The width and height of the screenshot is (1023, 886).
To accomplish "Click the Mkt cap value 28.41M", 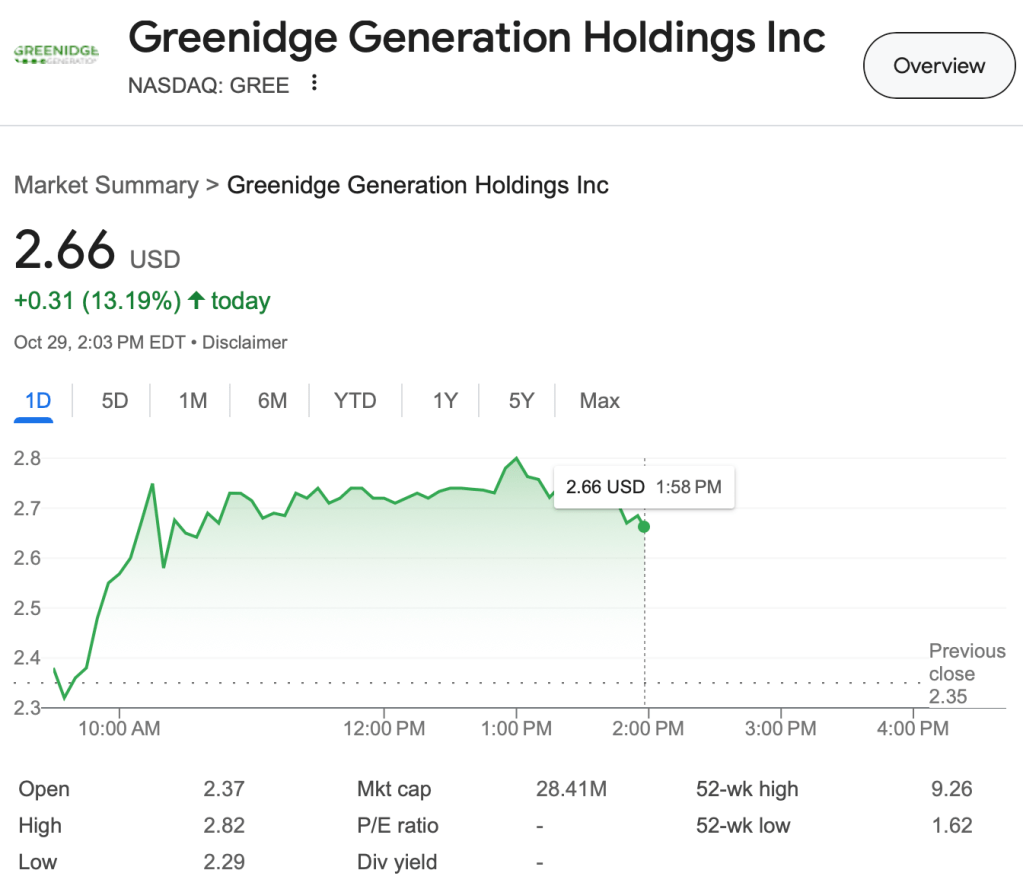I will point(571,789).
